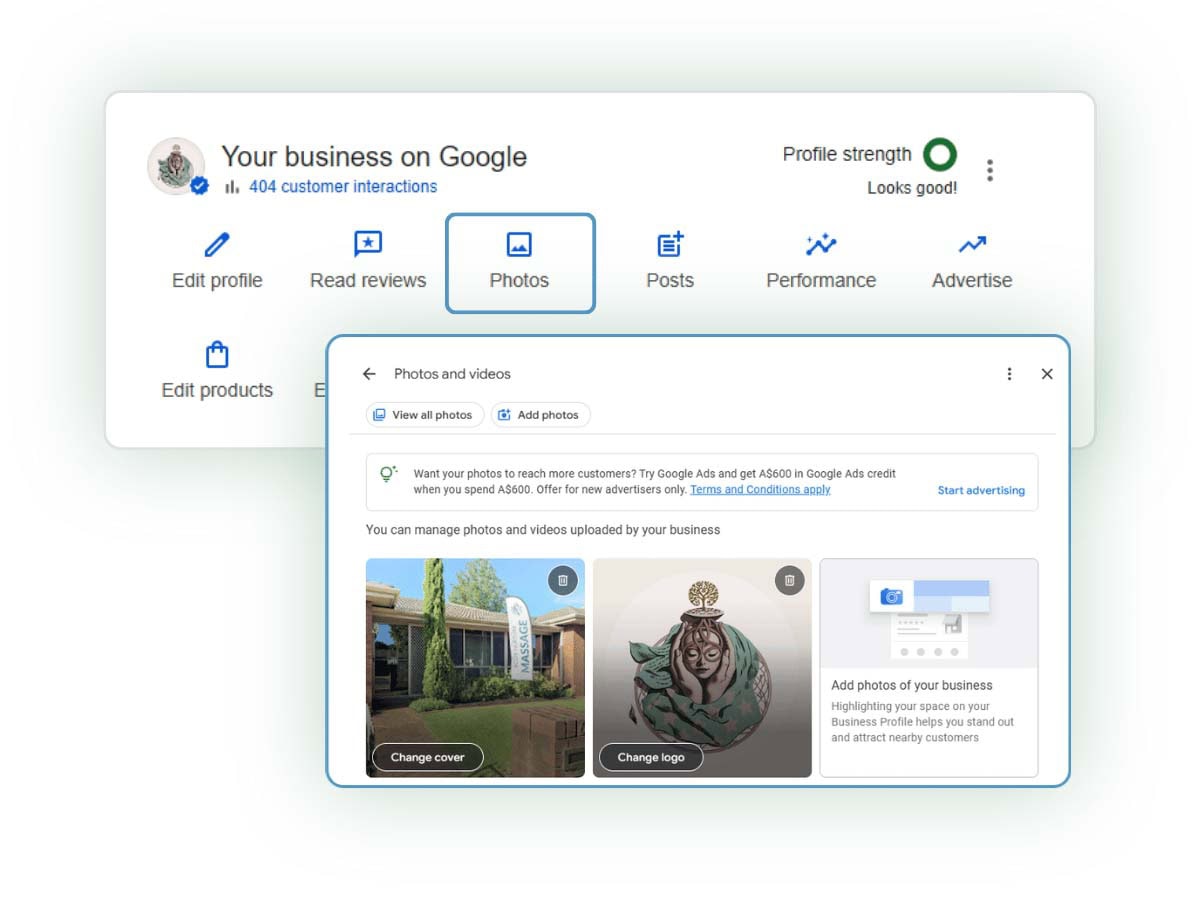Open Terms and Conditions apply link
The image size is (1200, 900).
pos(760,490)
